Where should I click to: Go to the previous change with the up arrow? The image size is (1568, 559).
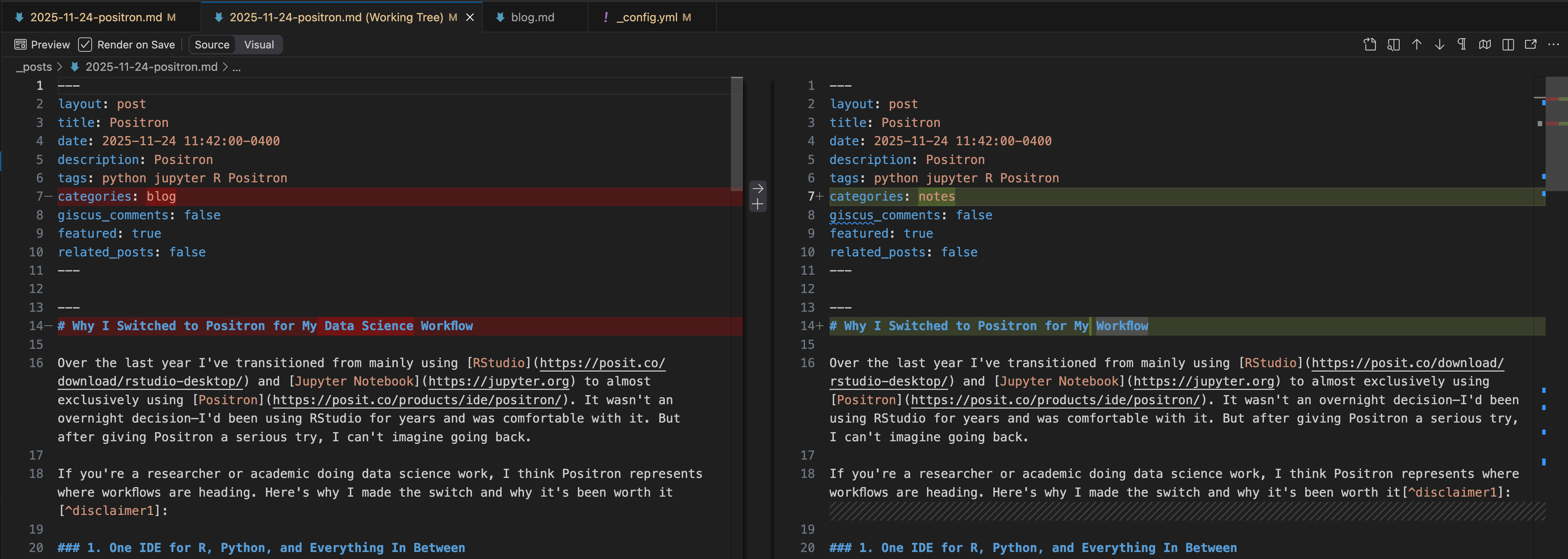click(x=1417, y=44)
